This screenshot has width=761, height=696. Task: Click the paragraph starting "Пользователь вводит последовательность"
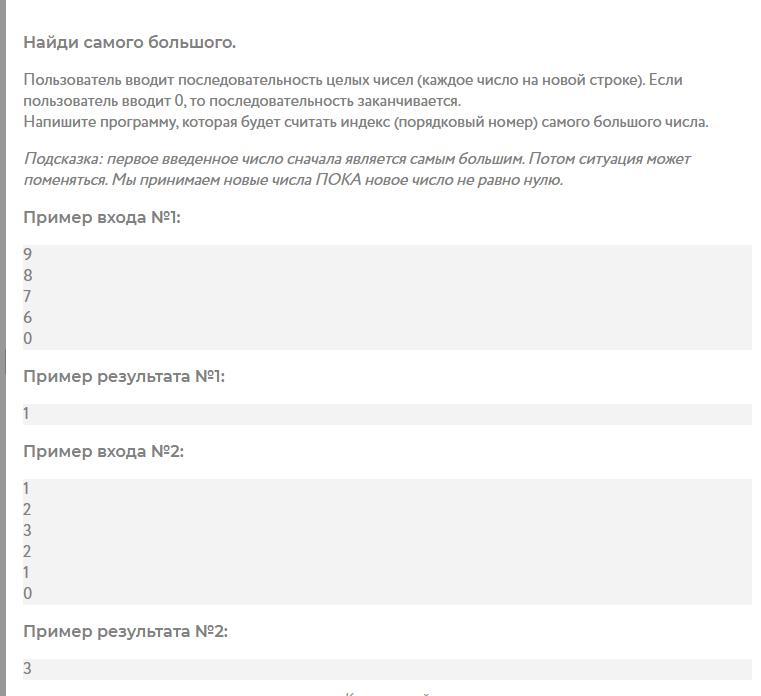coord(353,90)
